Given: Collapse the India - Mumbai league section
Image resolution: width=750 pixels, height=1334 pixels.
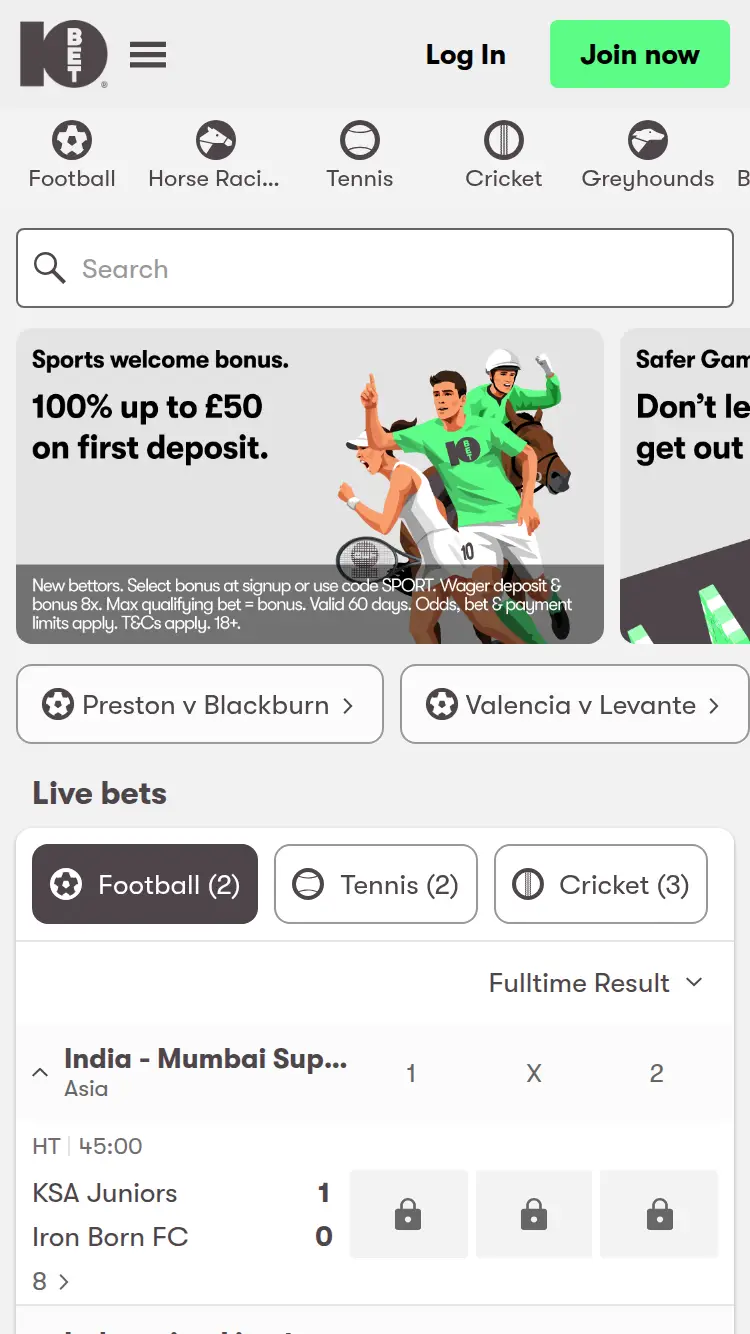Looking at the screenshot, I should (x=40, y=1071).
